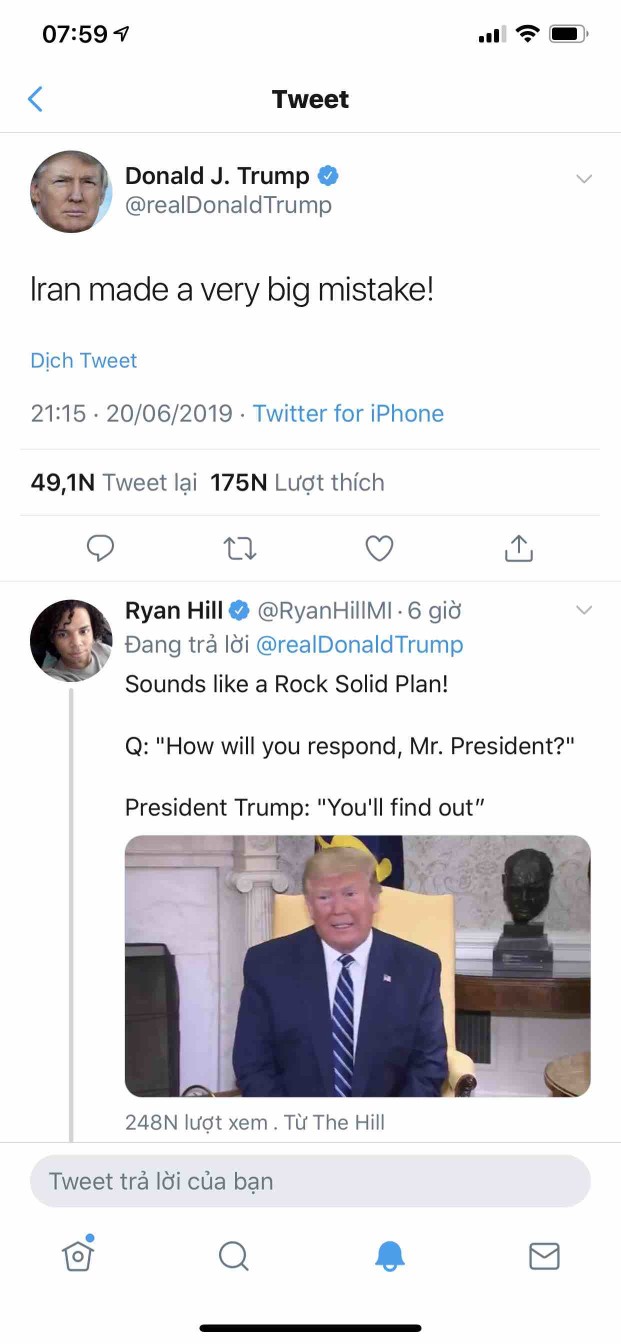Like the tweet with the heart icon
Screen dimensions: 621x1344
pos(379,548)
